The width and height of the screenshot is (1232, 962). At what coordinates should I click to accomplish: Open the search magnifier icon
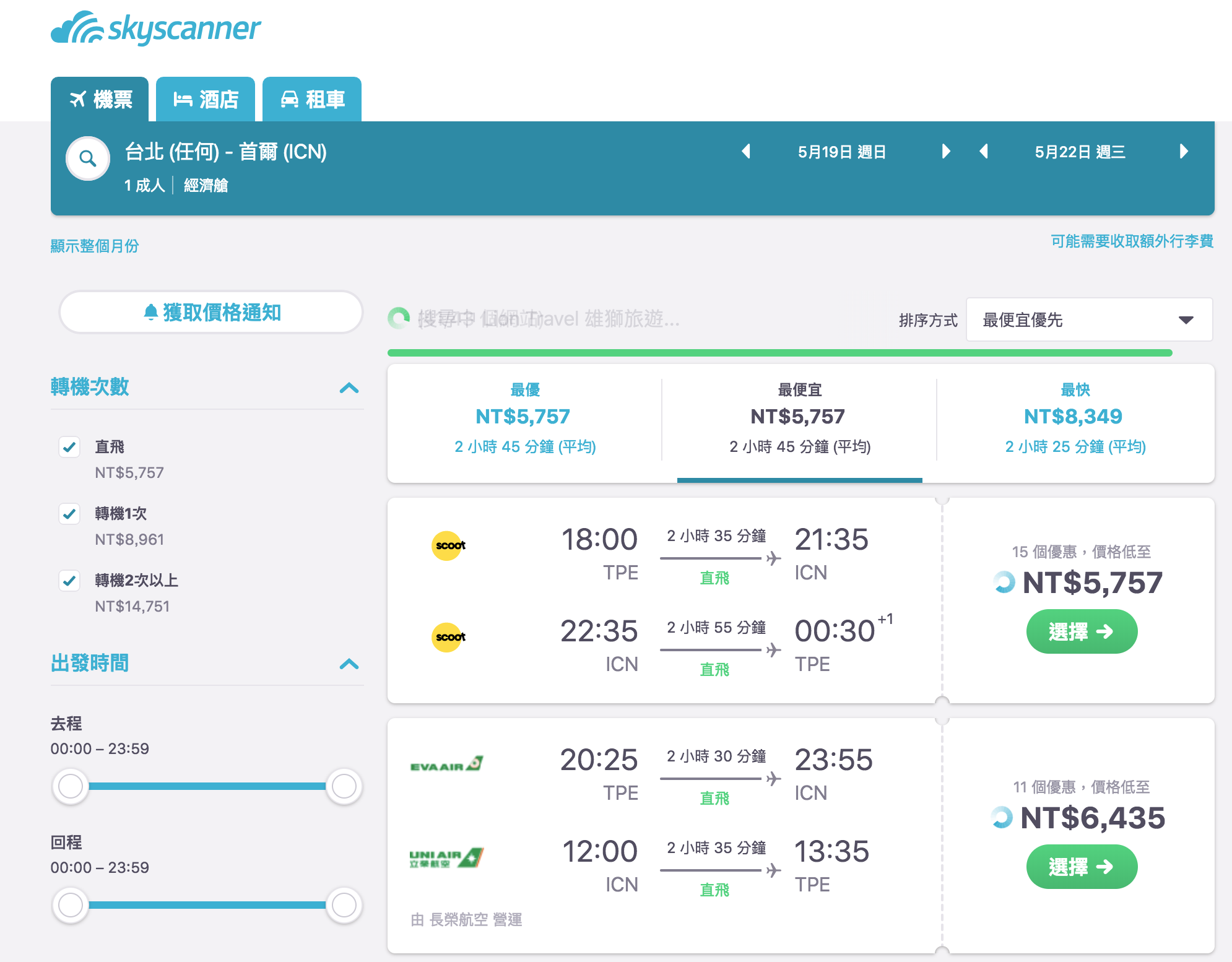click(88, 158)
